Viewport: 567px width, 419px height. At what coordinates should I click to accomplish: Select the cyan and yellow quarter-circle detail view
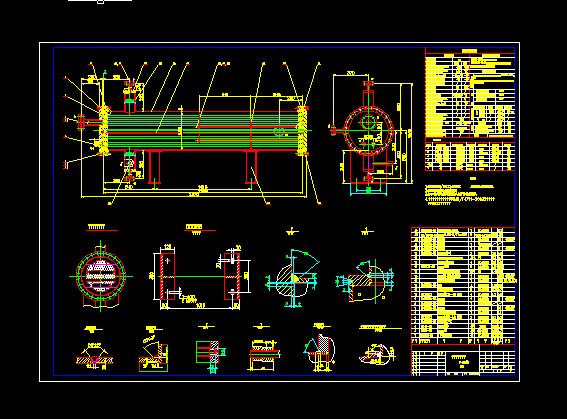click(293, 278)
